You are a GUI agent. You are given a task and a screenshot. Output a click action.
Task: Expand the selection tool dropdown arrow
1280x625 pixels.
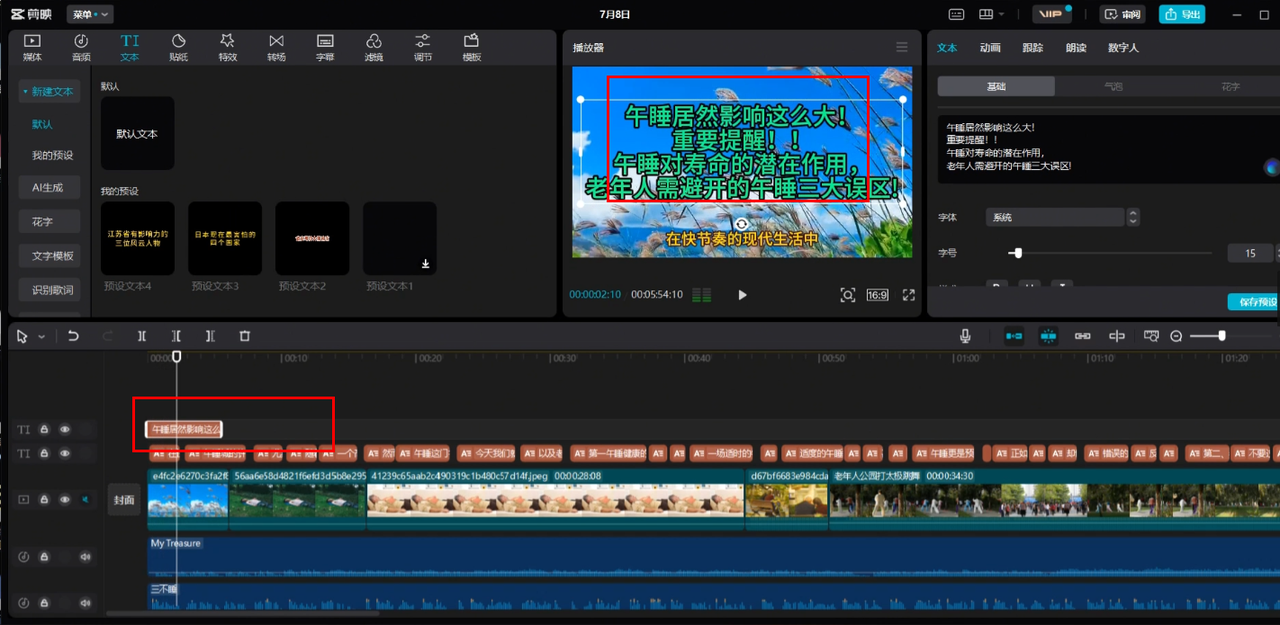point(42,338)
